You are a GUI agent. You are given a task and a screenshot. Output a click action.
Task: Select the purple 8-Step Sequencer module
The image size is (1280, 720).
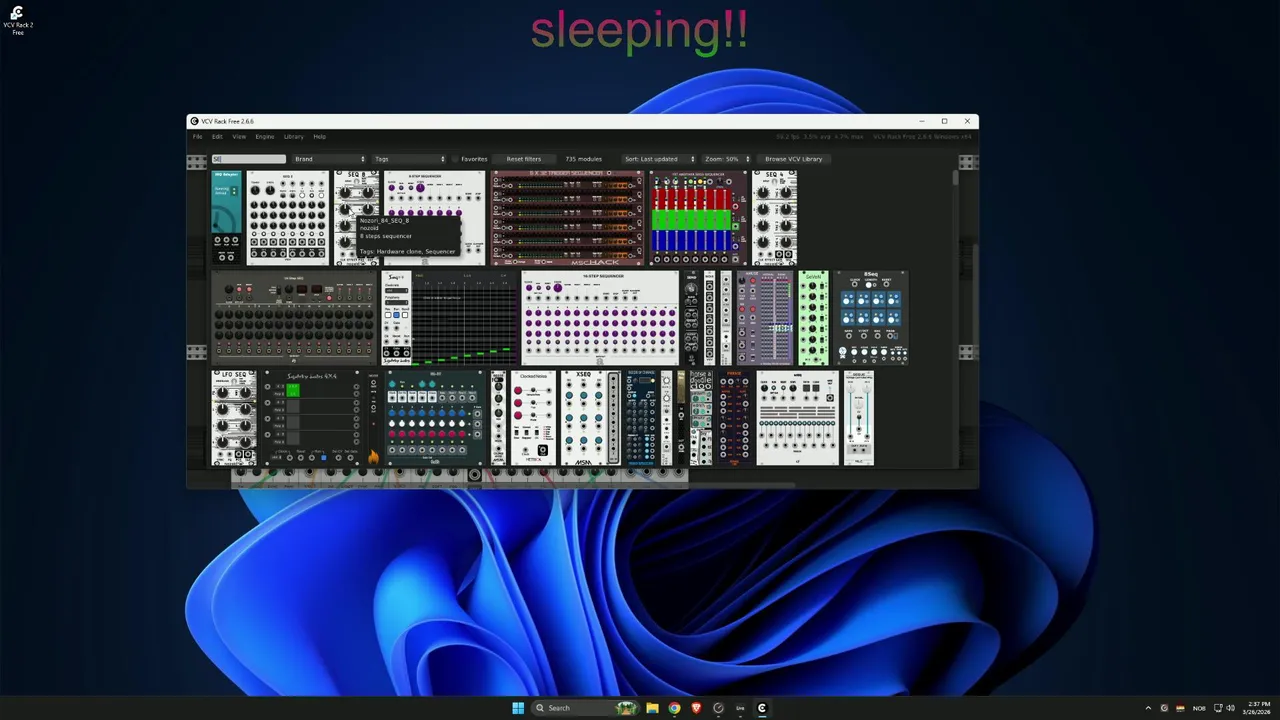pos(435,218)
